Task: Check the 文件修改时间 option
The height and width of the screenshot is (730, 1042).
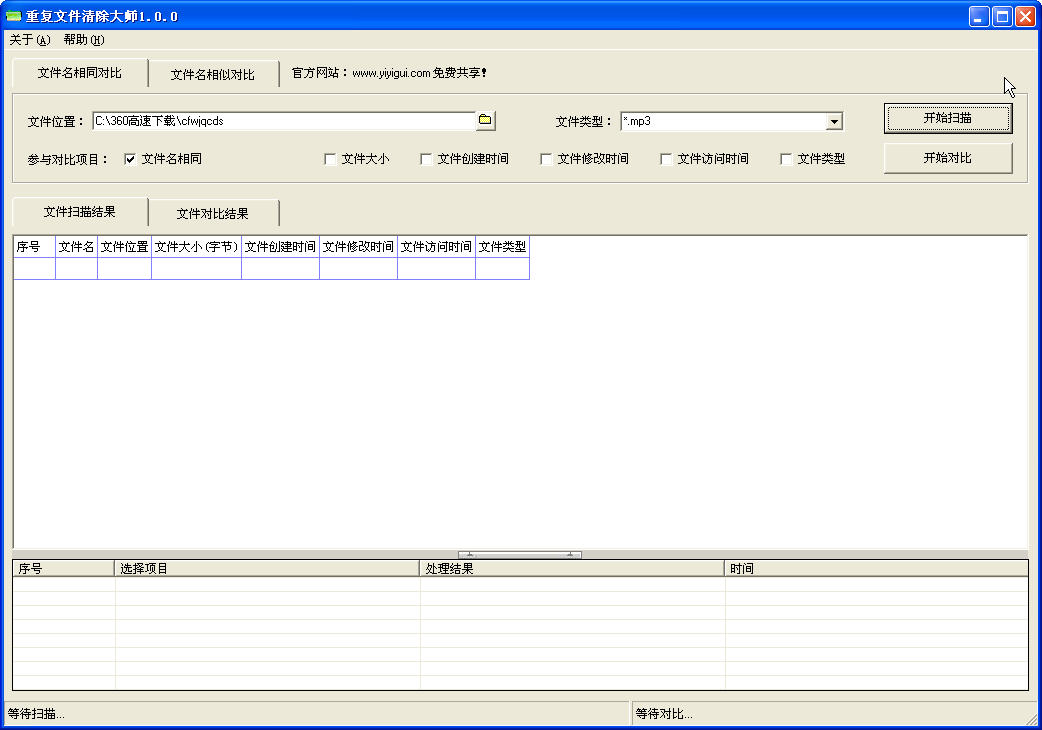Action: tap(546, 159)
